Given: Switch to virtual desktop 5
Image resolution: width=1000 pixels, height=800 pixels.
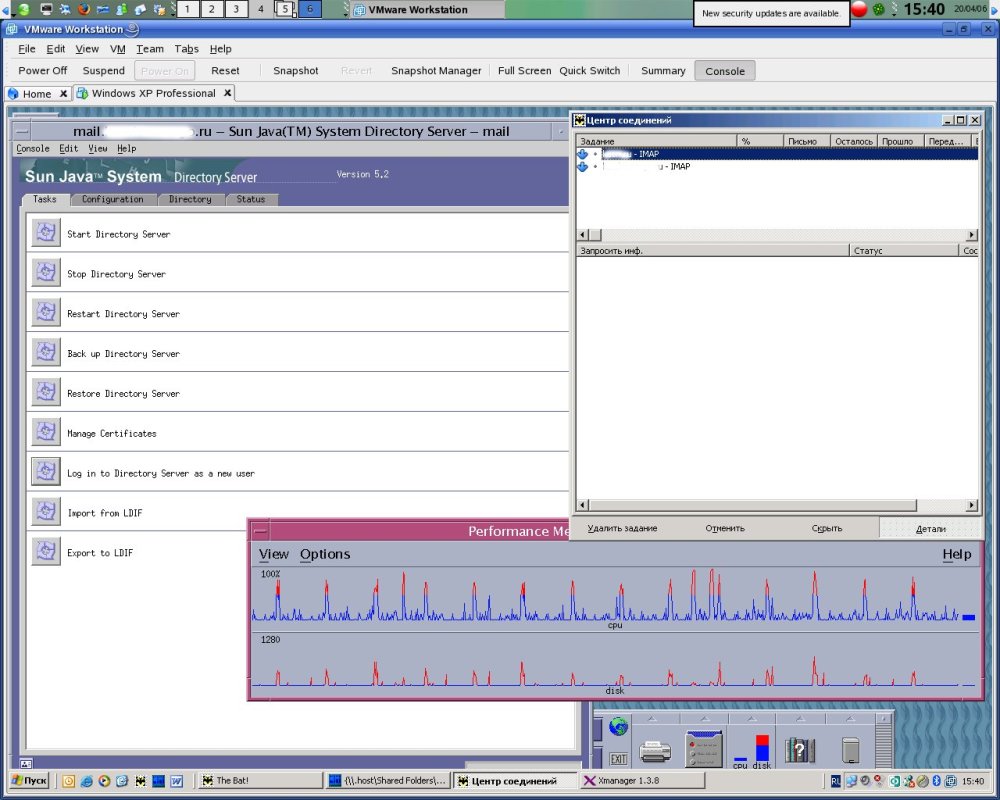Looking at the screenshot, I should coord(285,9).
